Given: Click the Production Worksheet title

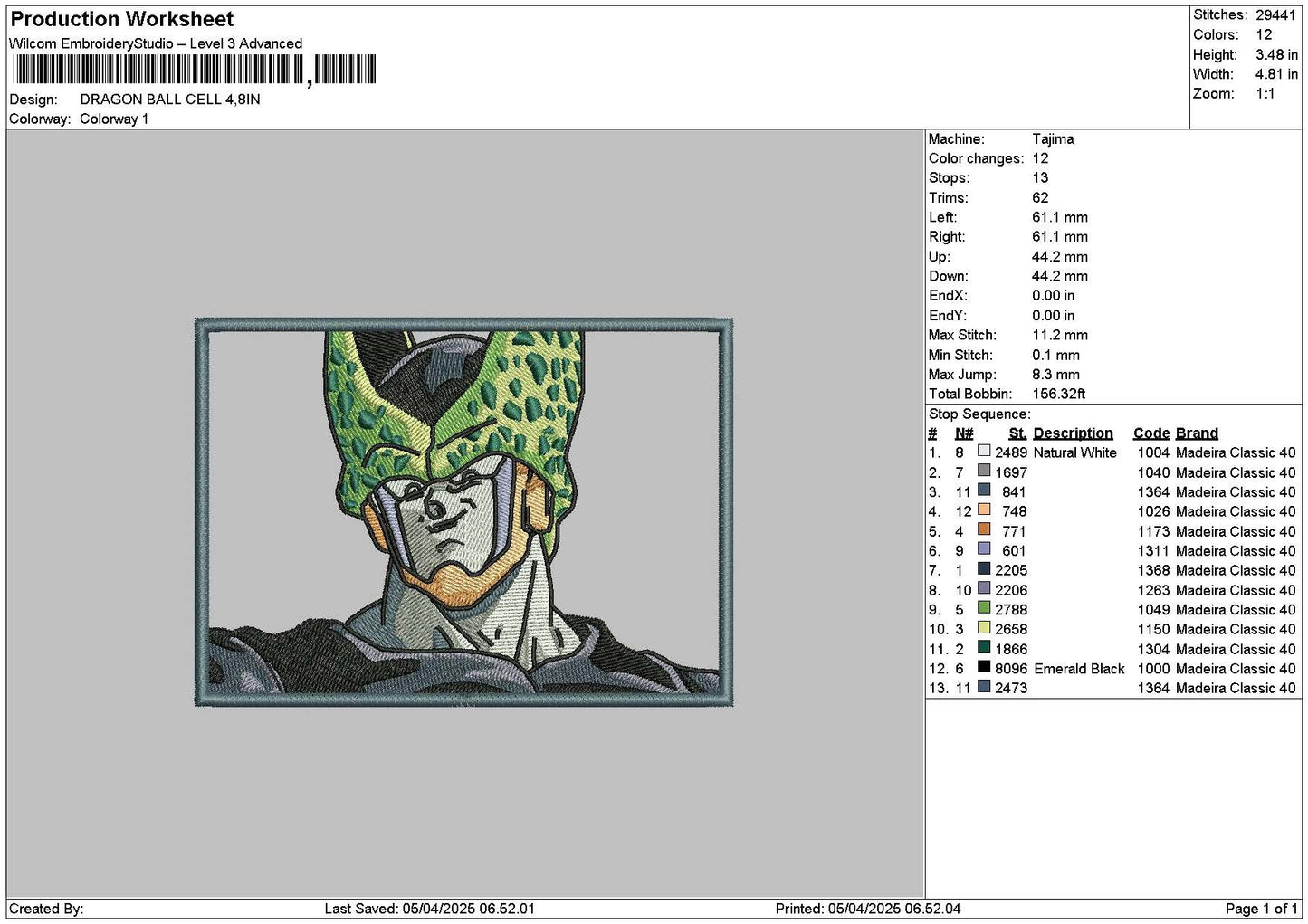Looking at the screenshot, I should click(122, 19).
